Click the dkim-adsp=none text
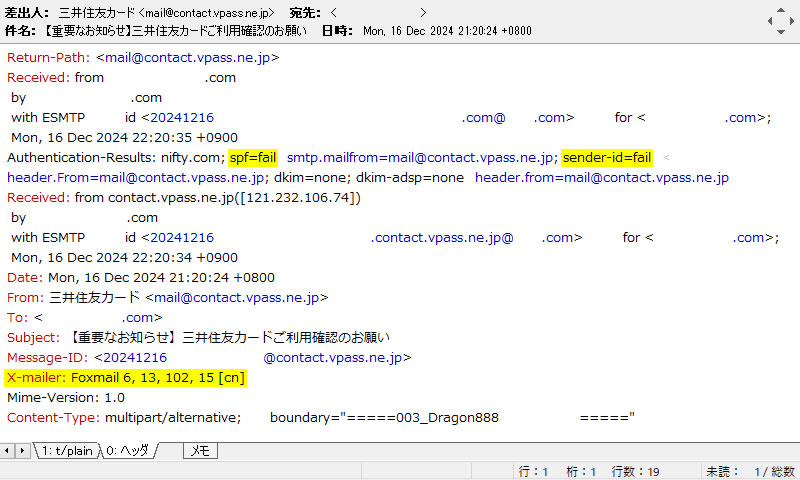The image size is (800, 480). (x=410, y=178)
